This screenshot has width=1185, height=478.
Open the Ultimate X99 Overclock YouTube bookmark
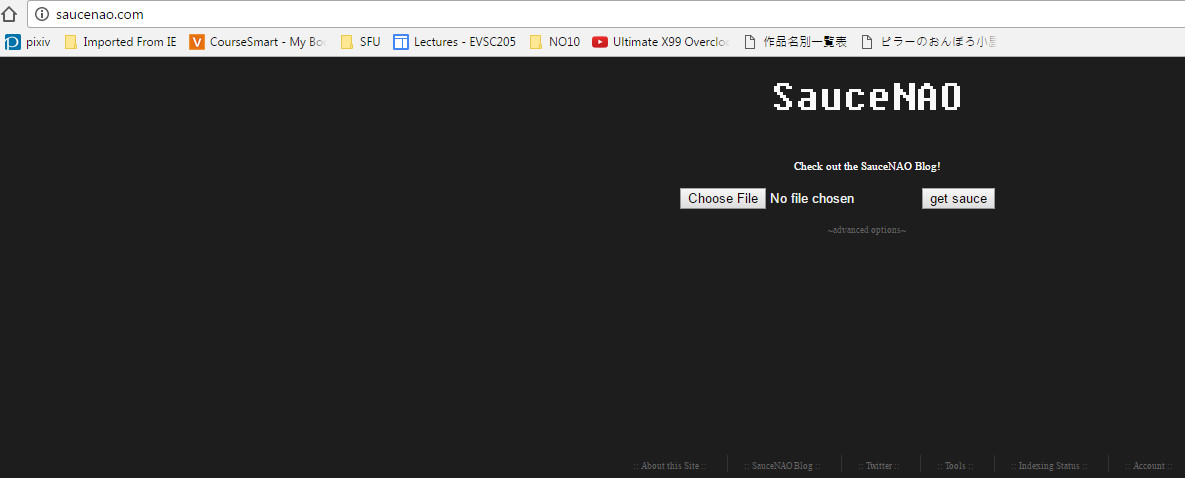pos(661,42)
